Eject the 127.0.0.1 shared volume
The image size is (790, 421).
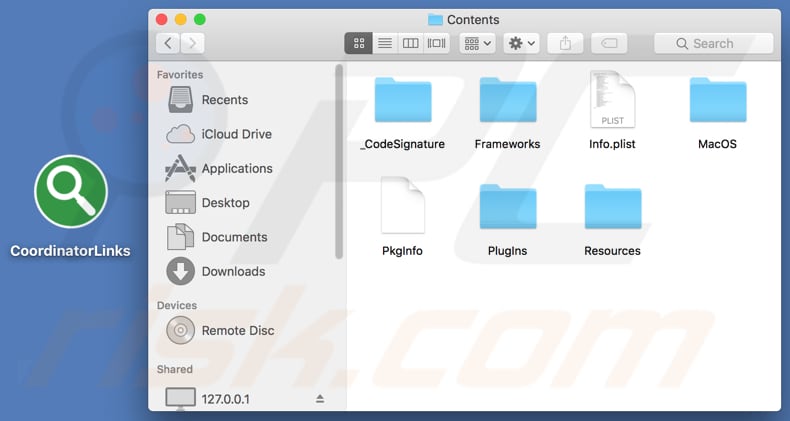coord(320,399)
